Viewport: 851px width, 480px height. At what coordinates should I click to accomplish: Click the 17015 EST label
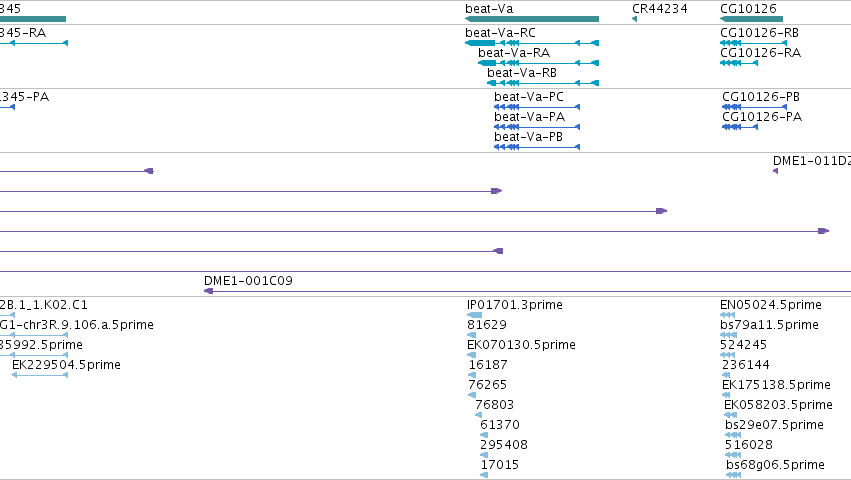pos(500,465)
